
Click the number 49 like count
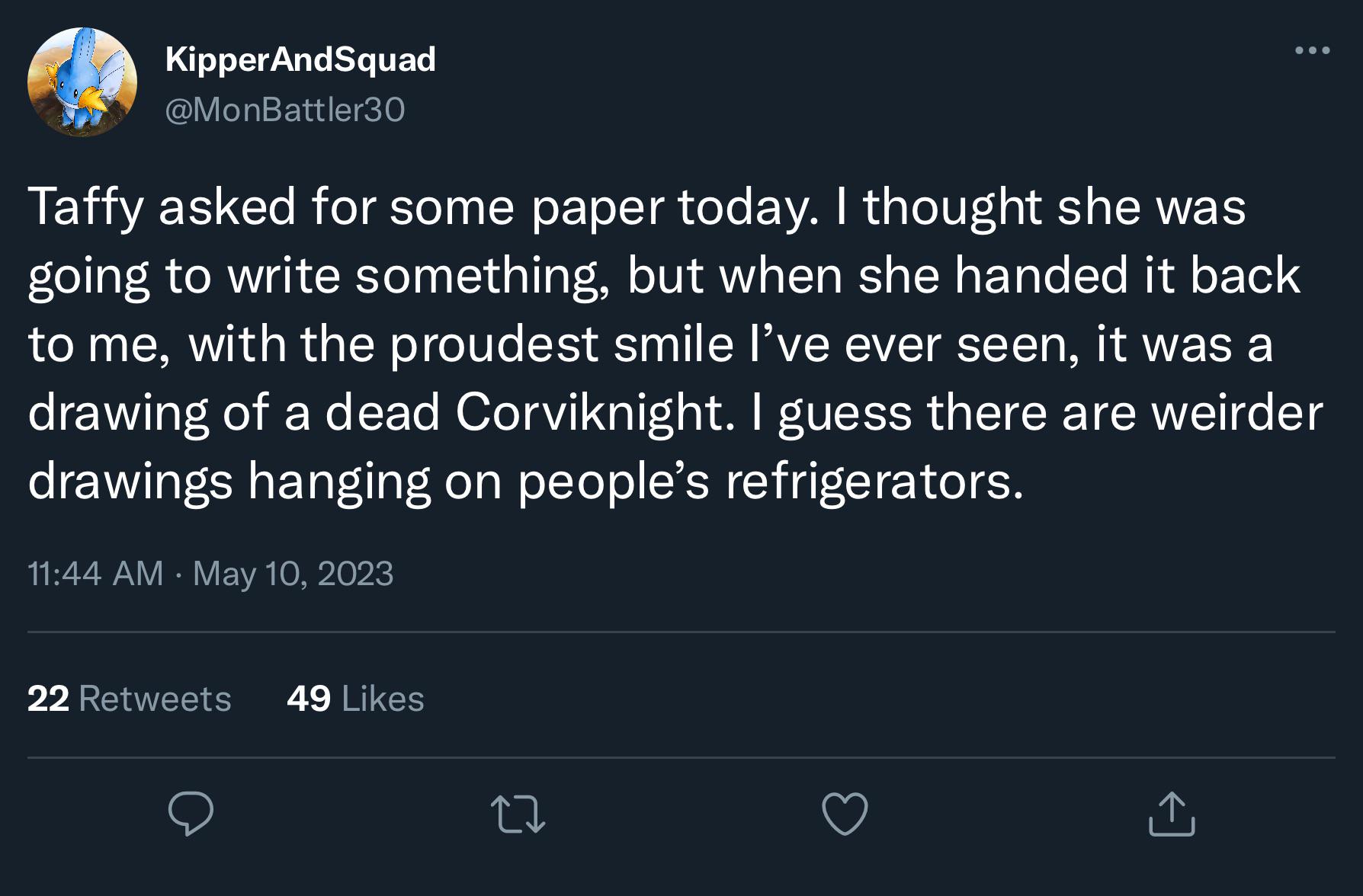click(x=309, y=699)
